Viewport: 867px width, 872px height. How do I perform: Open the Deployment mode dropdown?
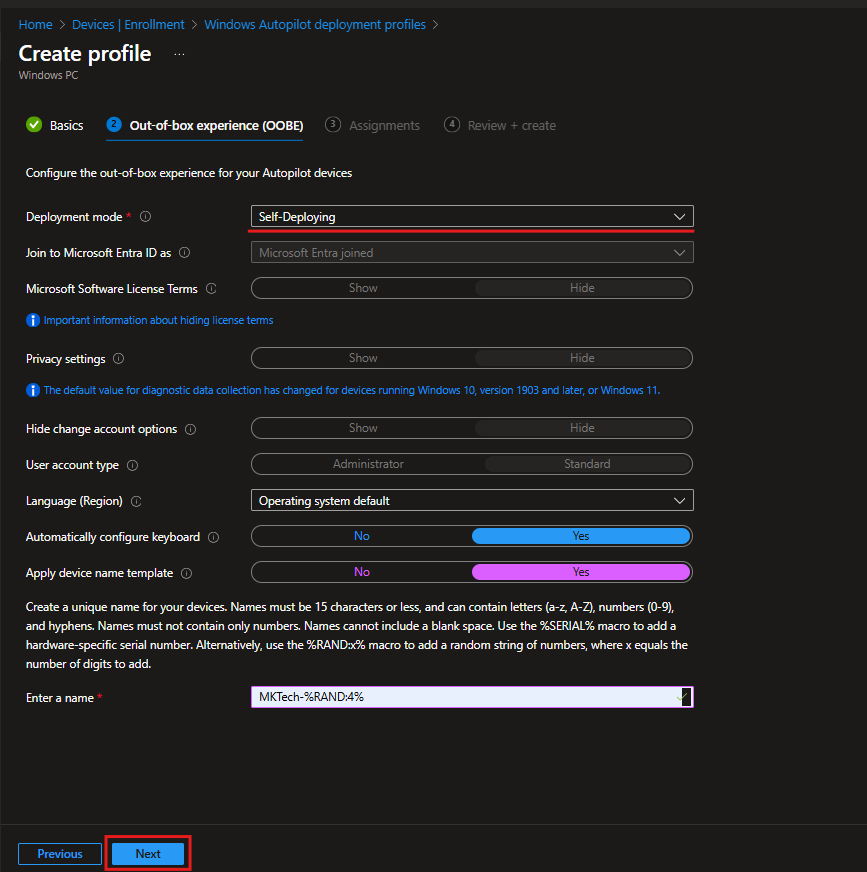click(471, 217)
